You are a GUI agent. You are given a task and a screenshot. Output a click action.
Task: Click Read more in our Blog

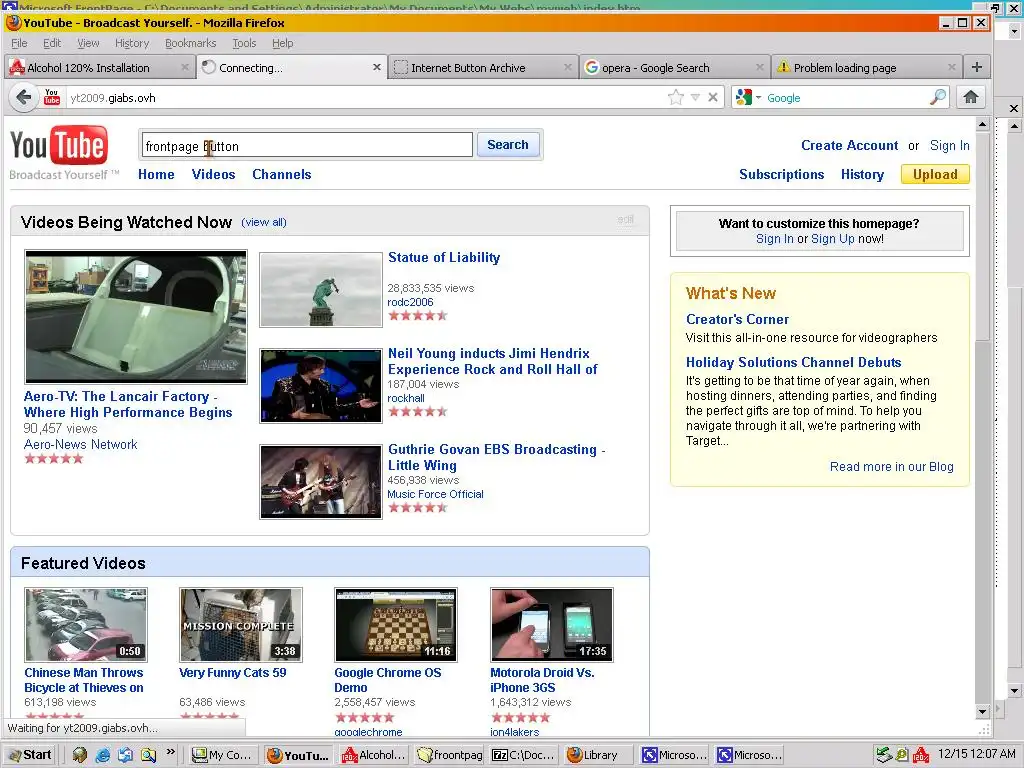pos(891,467)
